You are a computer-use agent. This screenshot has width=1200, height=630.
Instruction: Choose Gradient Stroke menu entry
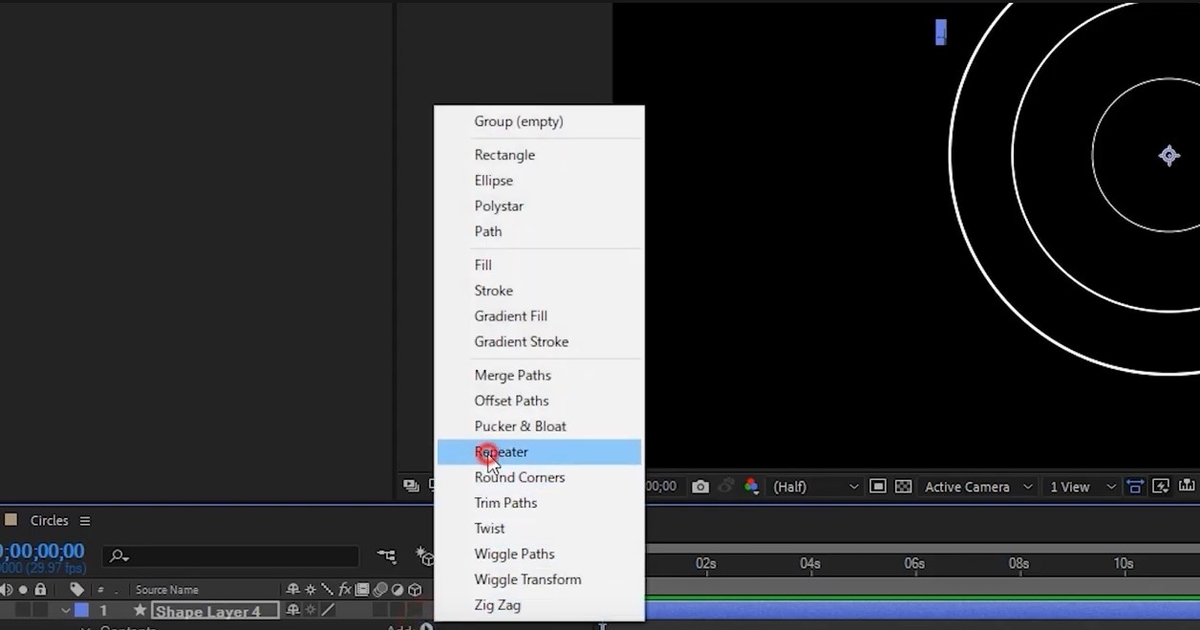pos(540,342)
